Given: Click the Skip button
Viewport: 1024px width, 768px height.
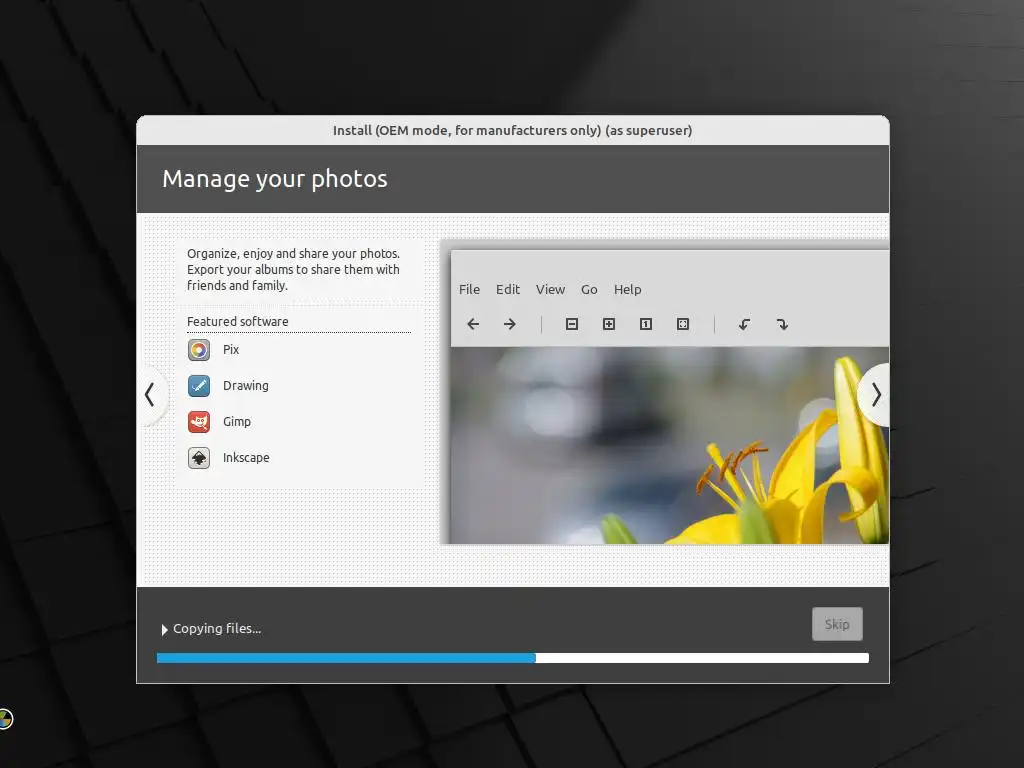Looking at the screenshot, I should click(837, 624).
